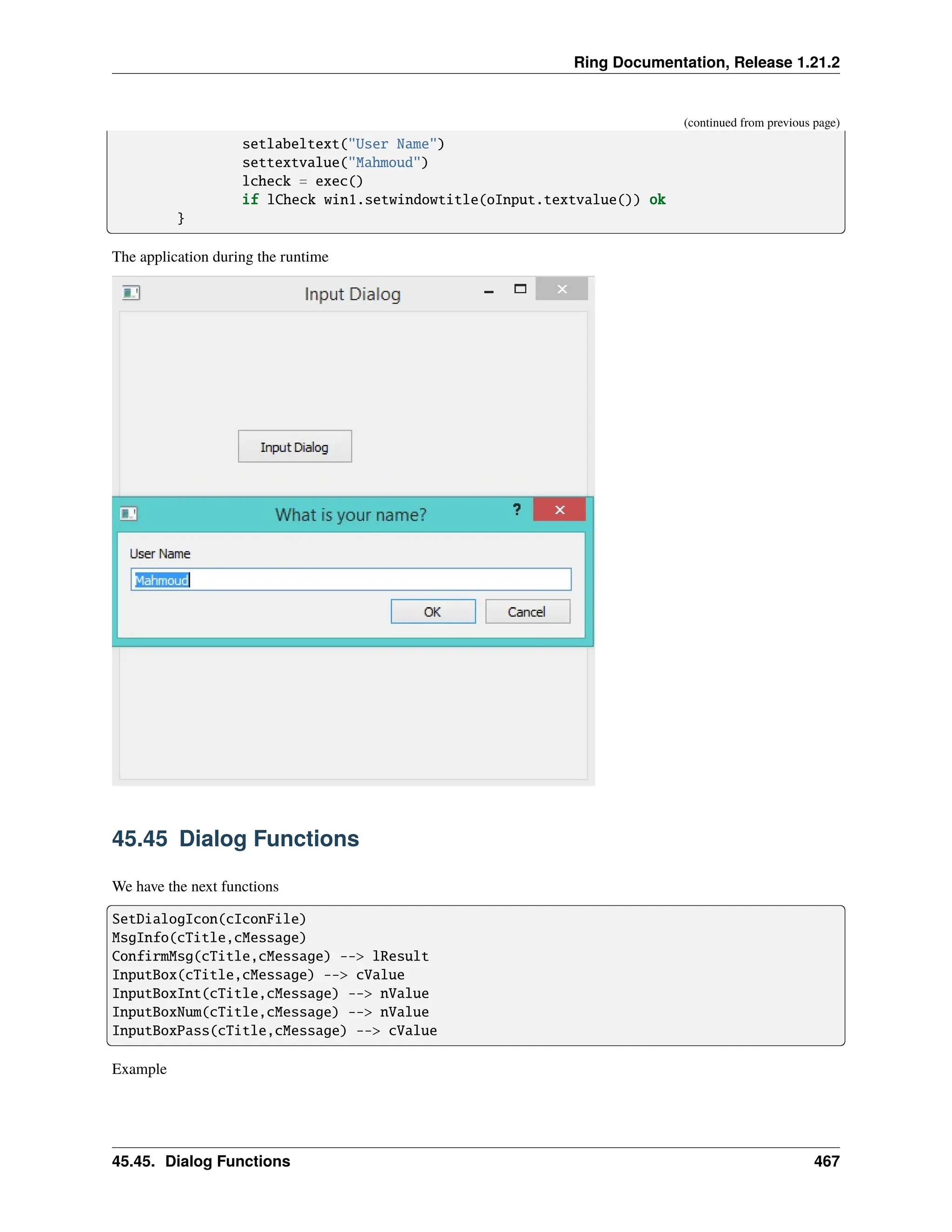Click the SetDialogIcon(cIconFile) code line
The height and width of the screenshot is (1232, 952).
tap(209, 920)
